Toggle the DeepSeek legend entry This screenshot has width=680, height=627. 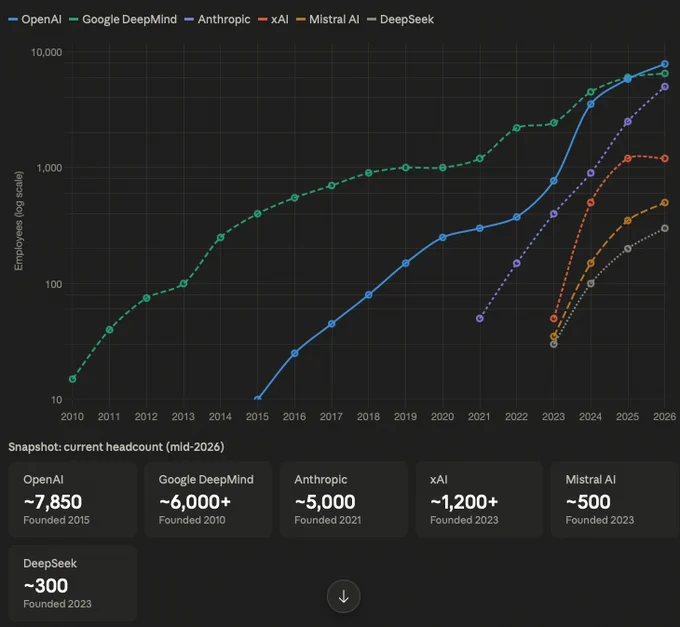point(400,20)
